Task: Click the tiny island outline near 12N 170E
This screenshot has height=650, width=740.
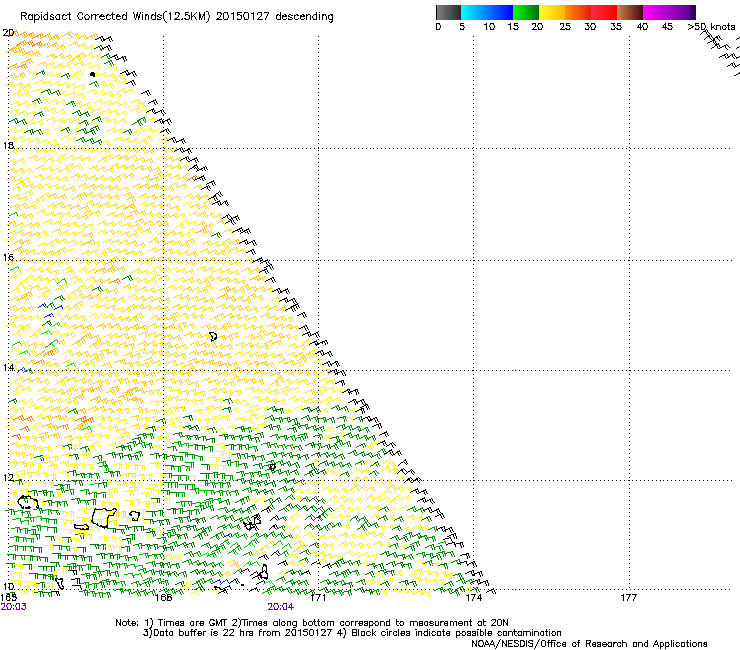Action: pos(272,467)
